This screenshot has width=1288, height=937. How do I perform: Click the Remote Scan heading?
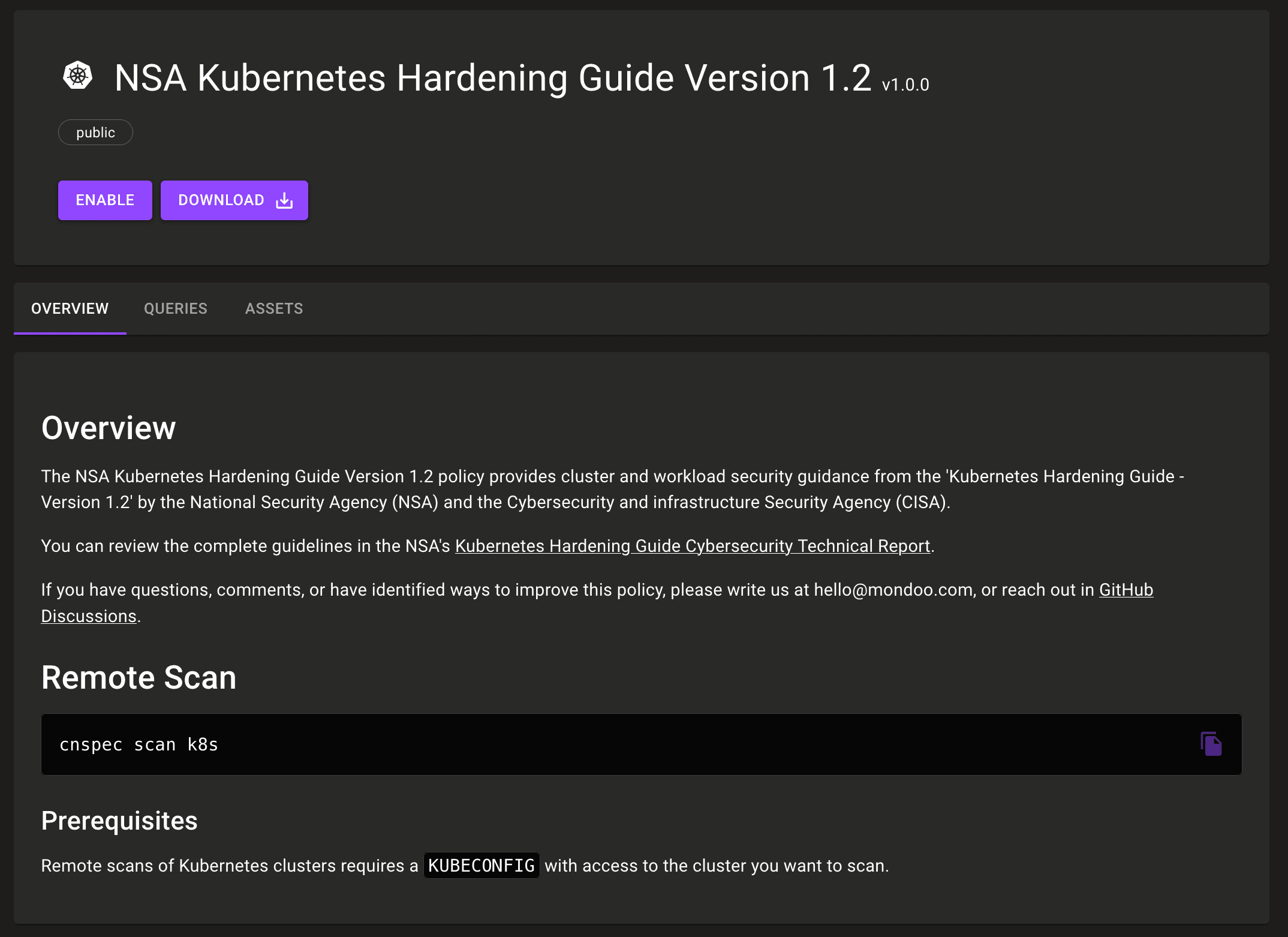139,678
